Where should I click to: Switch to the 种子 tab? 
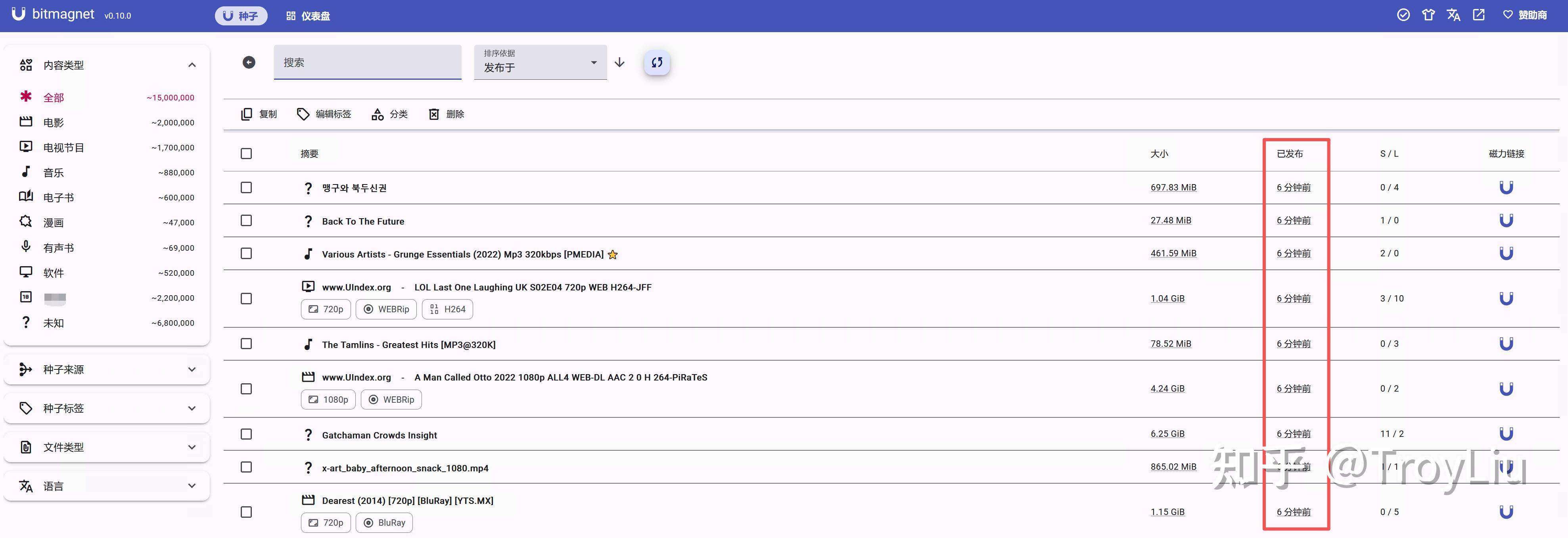(x=241, y=16)
